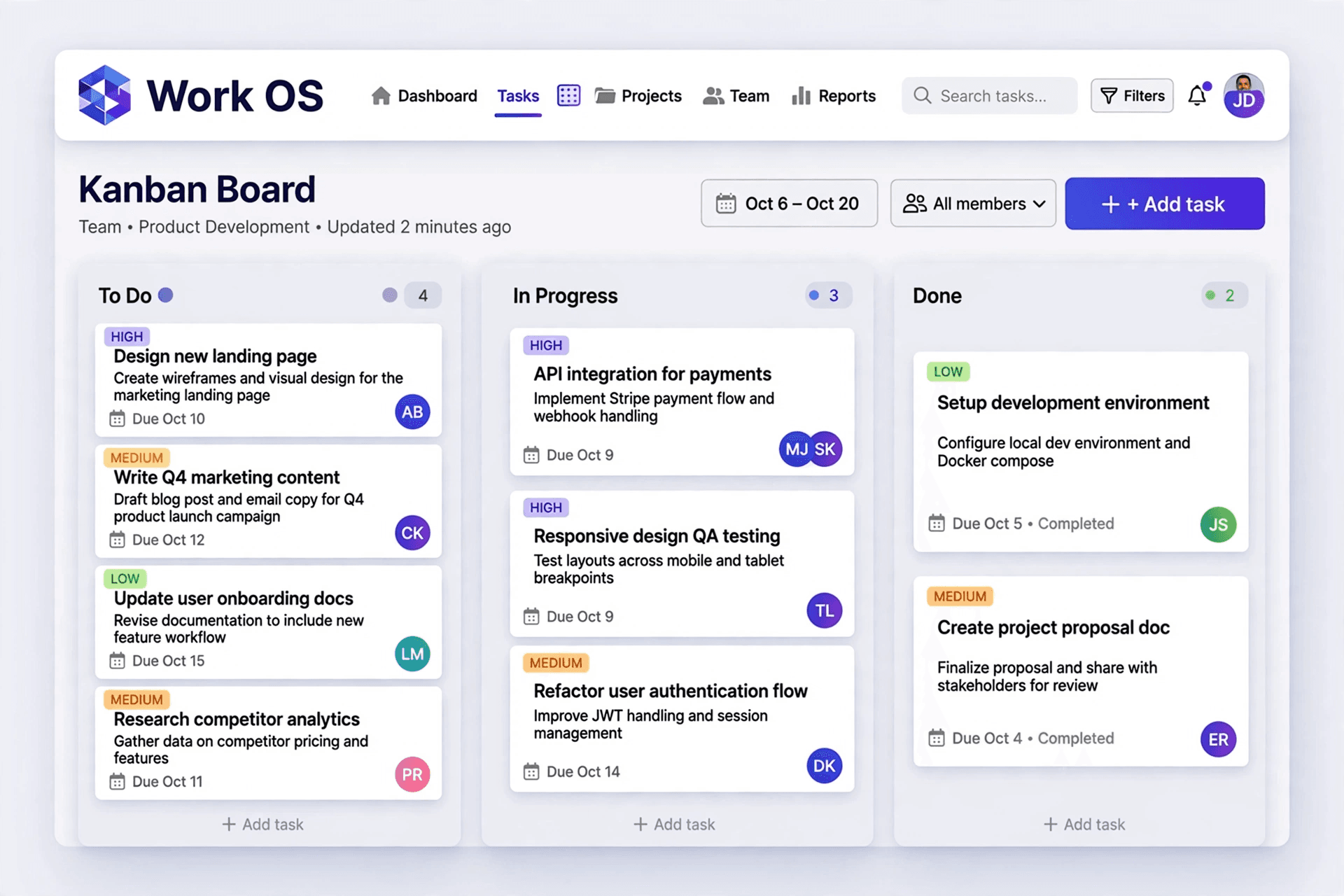The width and height of the screenshot is (1344, 896).
Task: Click DK avatar on Refactor authentication card
Action: (825, 766)
